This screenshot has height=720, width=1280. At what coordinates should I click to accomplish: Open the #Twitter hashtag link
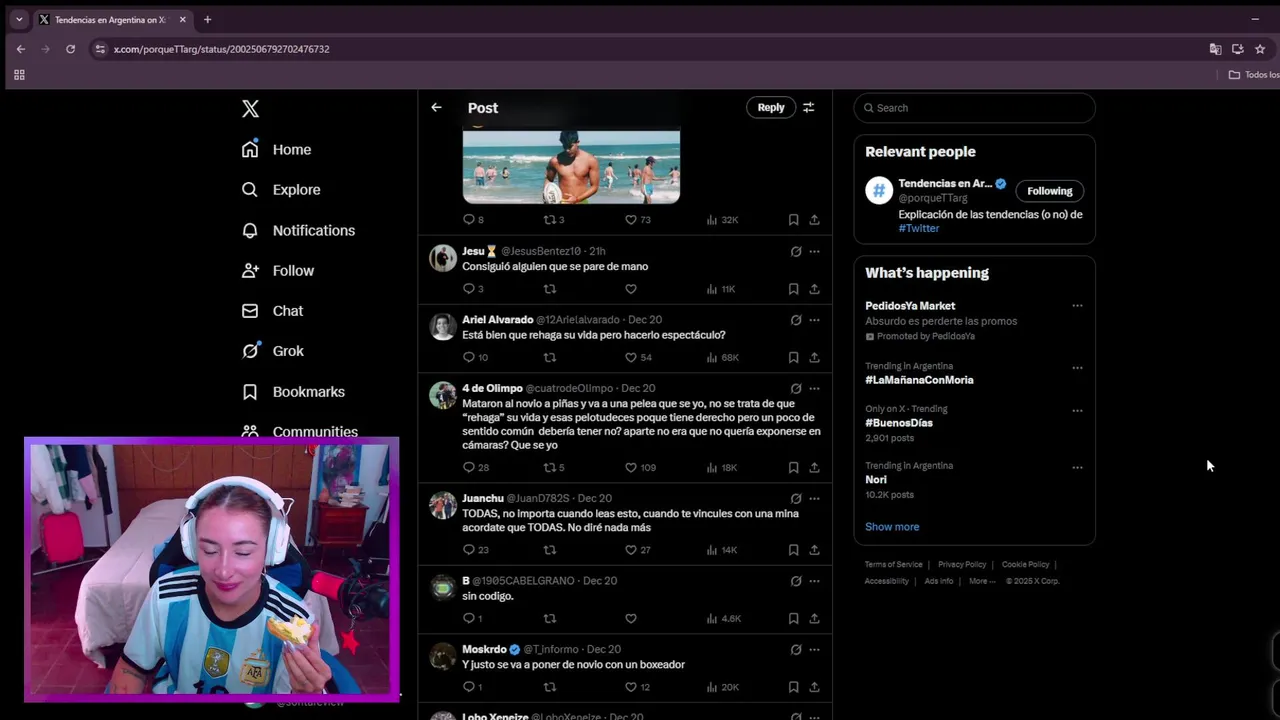tap(918, 228)
